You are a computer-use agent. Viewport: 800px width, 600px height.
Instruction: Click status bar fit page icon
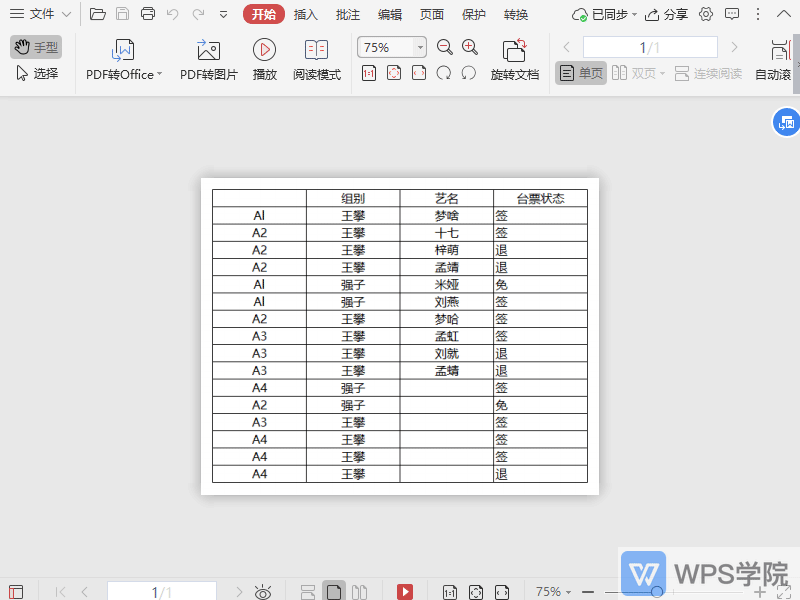pos(476,592)
